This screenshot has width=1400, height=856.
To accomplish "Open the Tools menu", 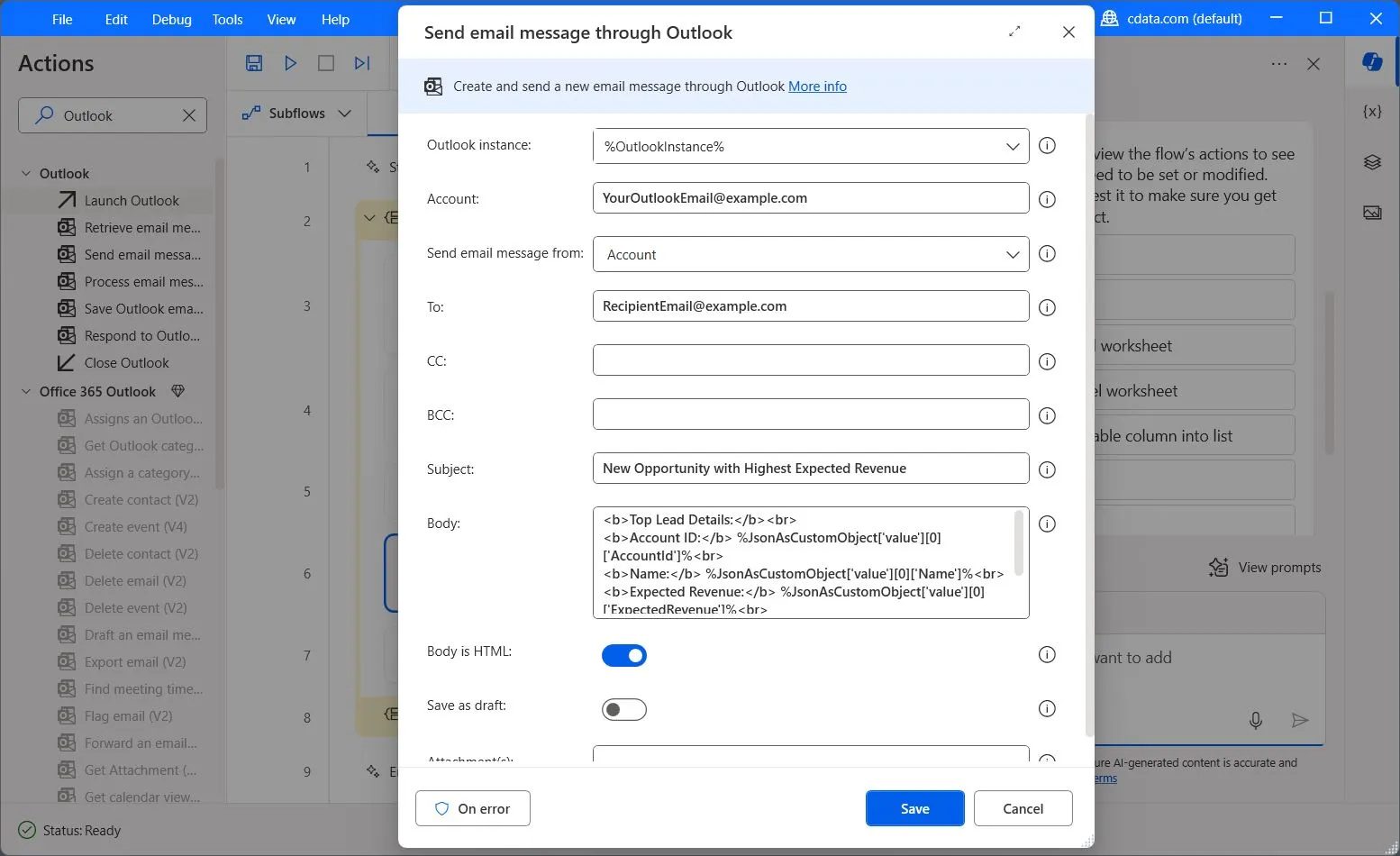I will pyautogui.click(x=227, y=19).
